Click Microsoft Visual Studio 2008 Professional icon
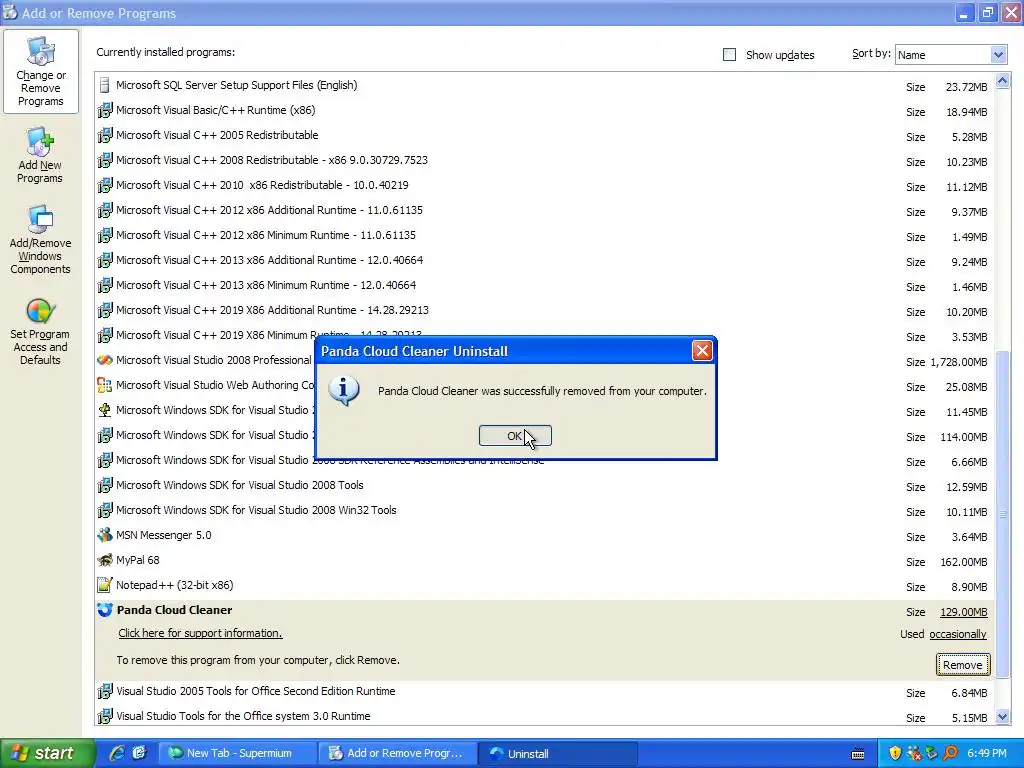Viewport: 1024px width, 768px height. click(x=104, y=360)
